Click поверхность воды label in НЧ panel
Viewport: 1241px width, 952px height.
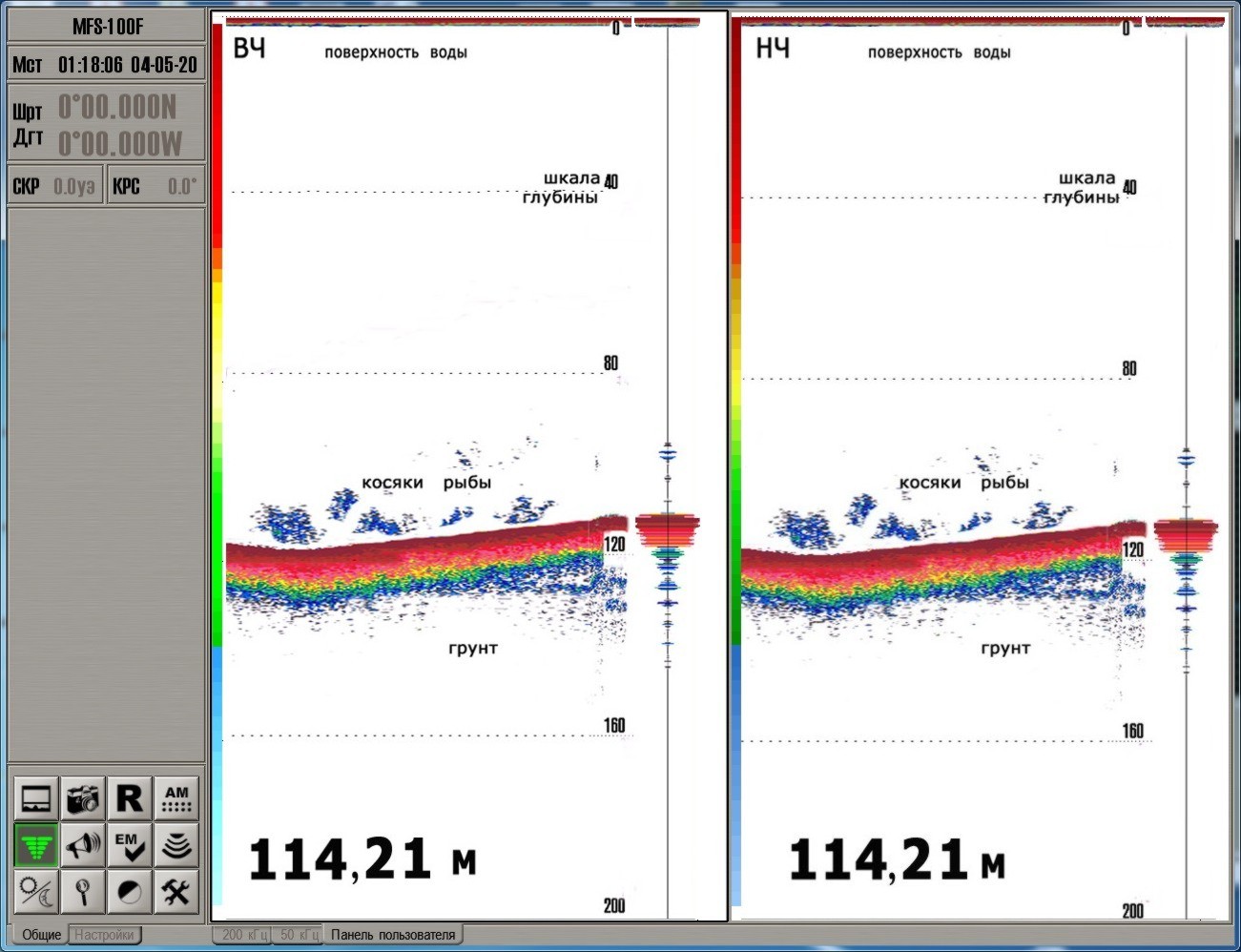[x=939, y=52]
